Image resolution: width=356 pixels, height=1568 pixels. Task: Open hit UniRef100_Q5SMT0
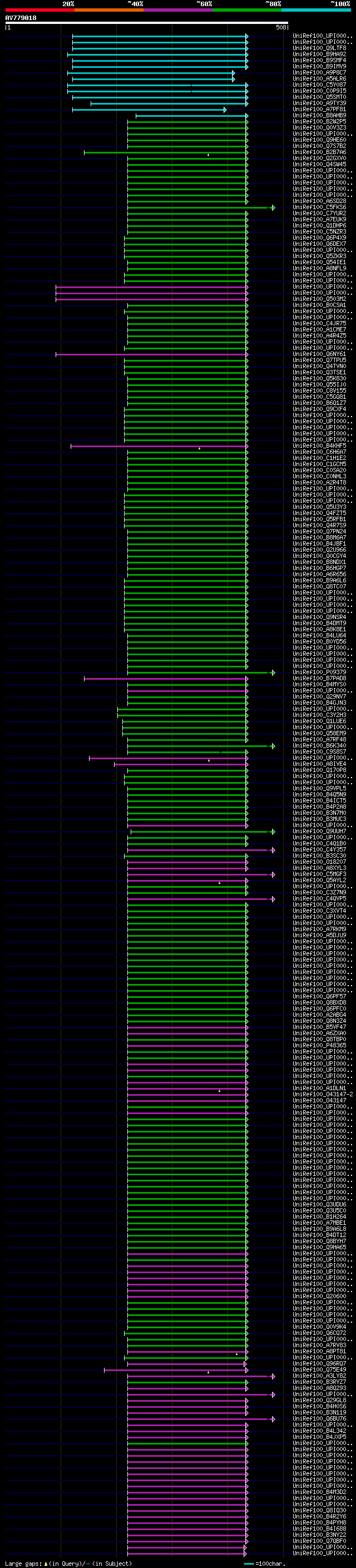click(319, 97)
